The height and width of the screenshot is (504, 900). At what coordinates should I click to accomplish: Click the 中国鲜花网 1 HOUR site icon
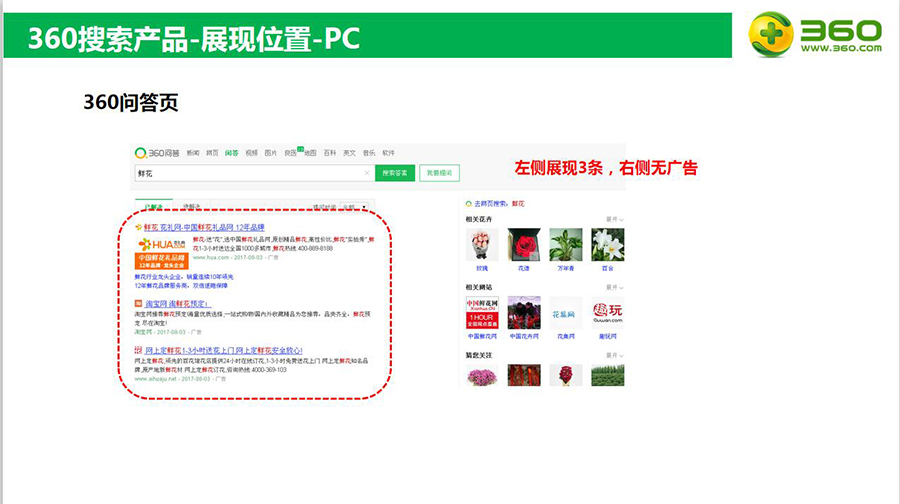(x=483, y=313)
